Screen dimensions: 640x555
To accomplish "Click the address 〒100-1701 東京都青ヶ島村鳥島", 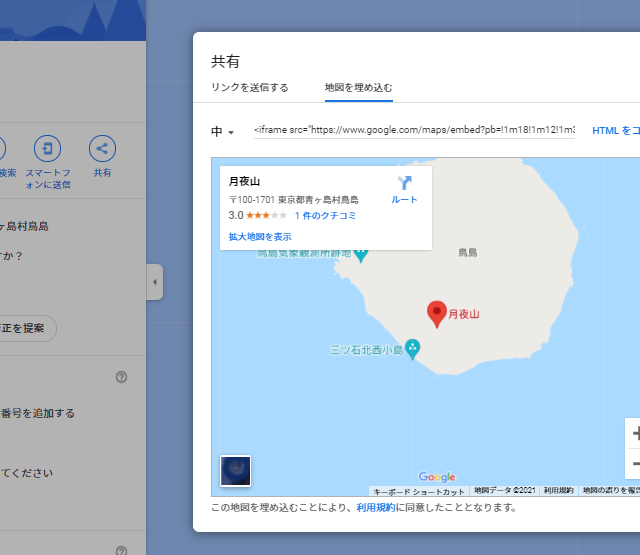I will click(x=293, y=200).
